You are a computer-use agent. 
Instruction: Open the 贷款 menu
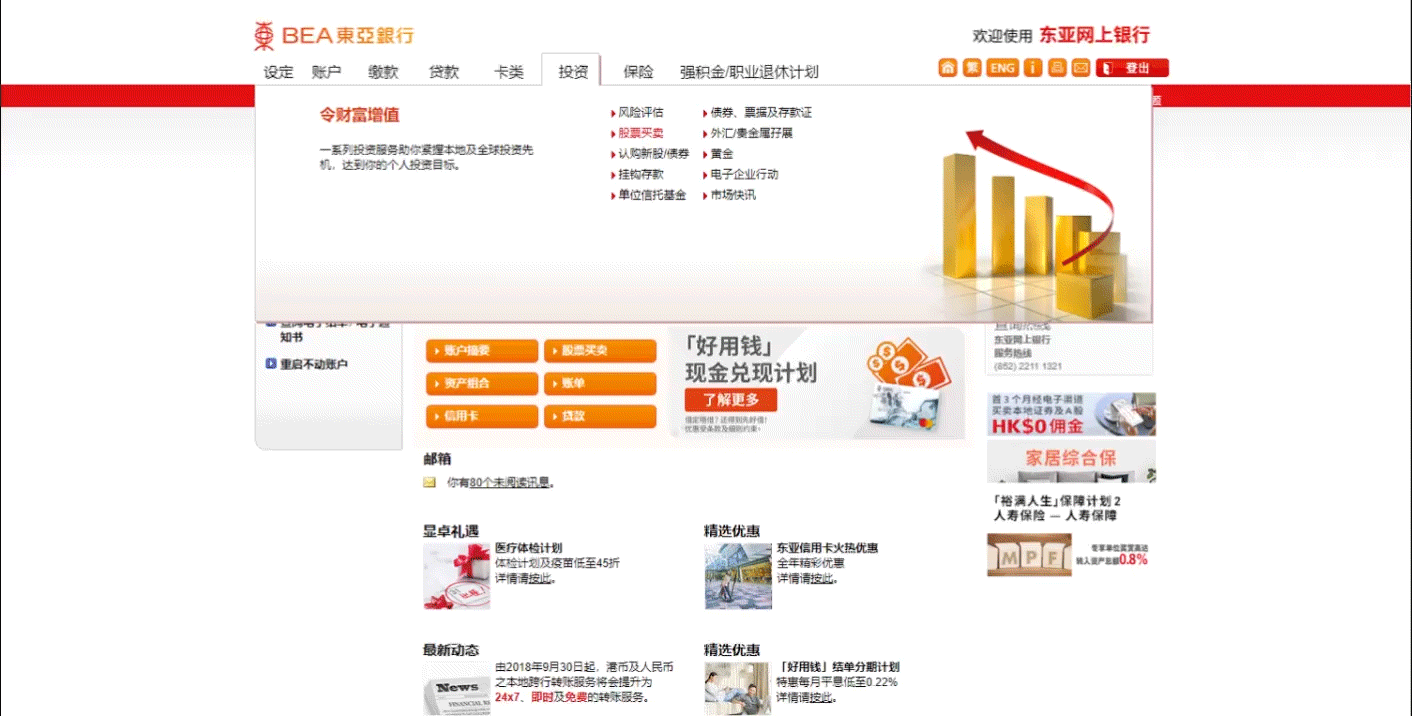pos(444,72)
